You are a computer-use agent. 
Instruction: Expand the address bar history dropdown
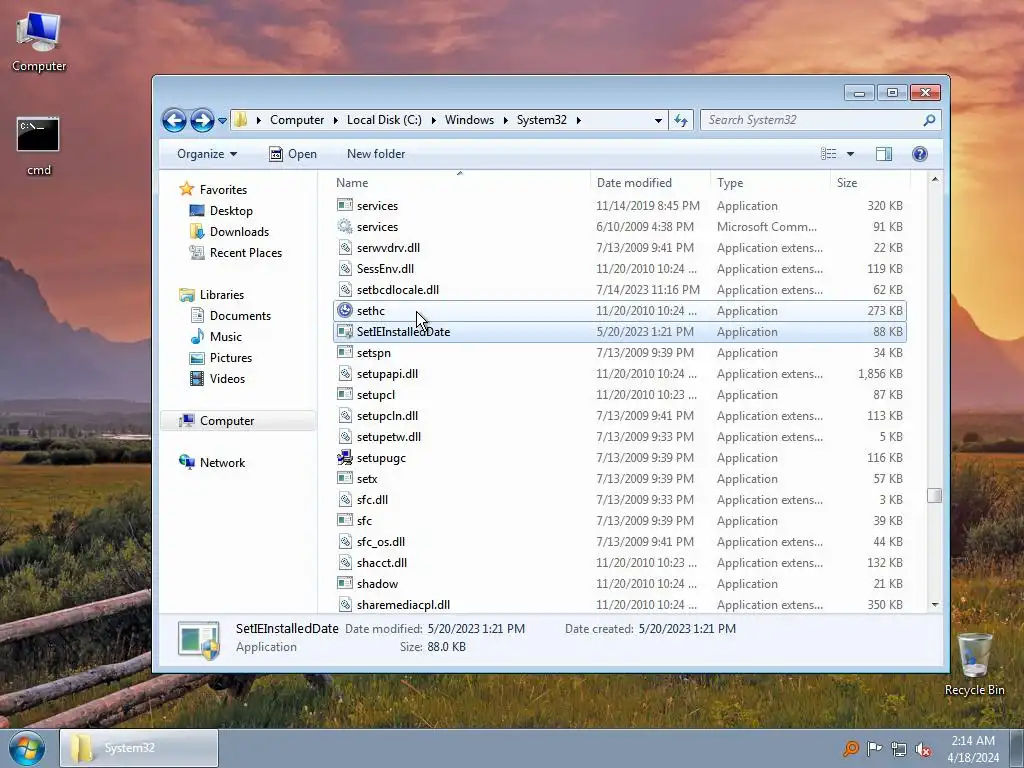tap(658, 121)
